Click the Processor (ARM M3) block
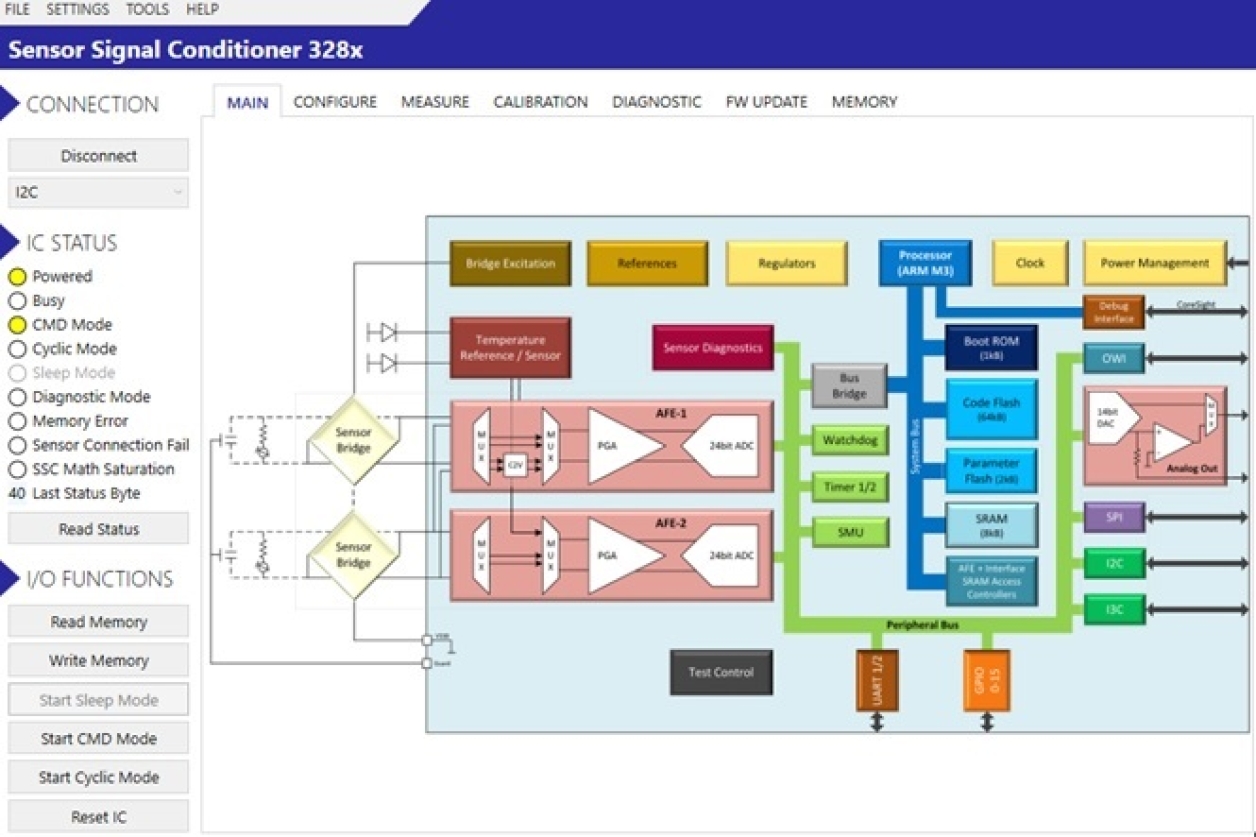 click(925, 263)
